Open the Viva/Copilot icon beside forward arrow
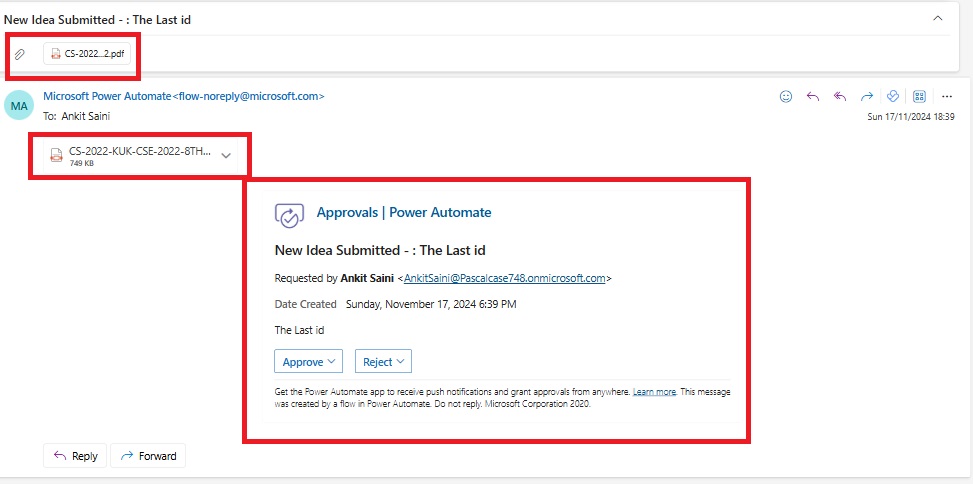The image size is (973, 484). (893, 97)
